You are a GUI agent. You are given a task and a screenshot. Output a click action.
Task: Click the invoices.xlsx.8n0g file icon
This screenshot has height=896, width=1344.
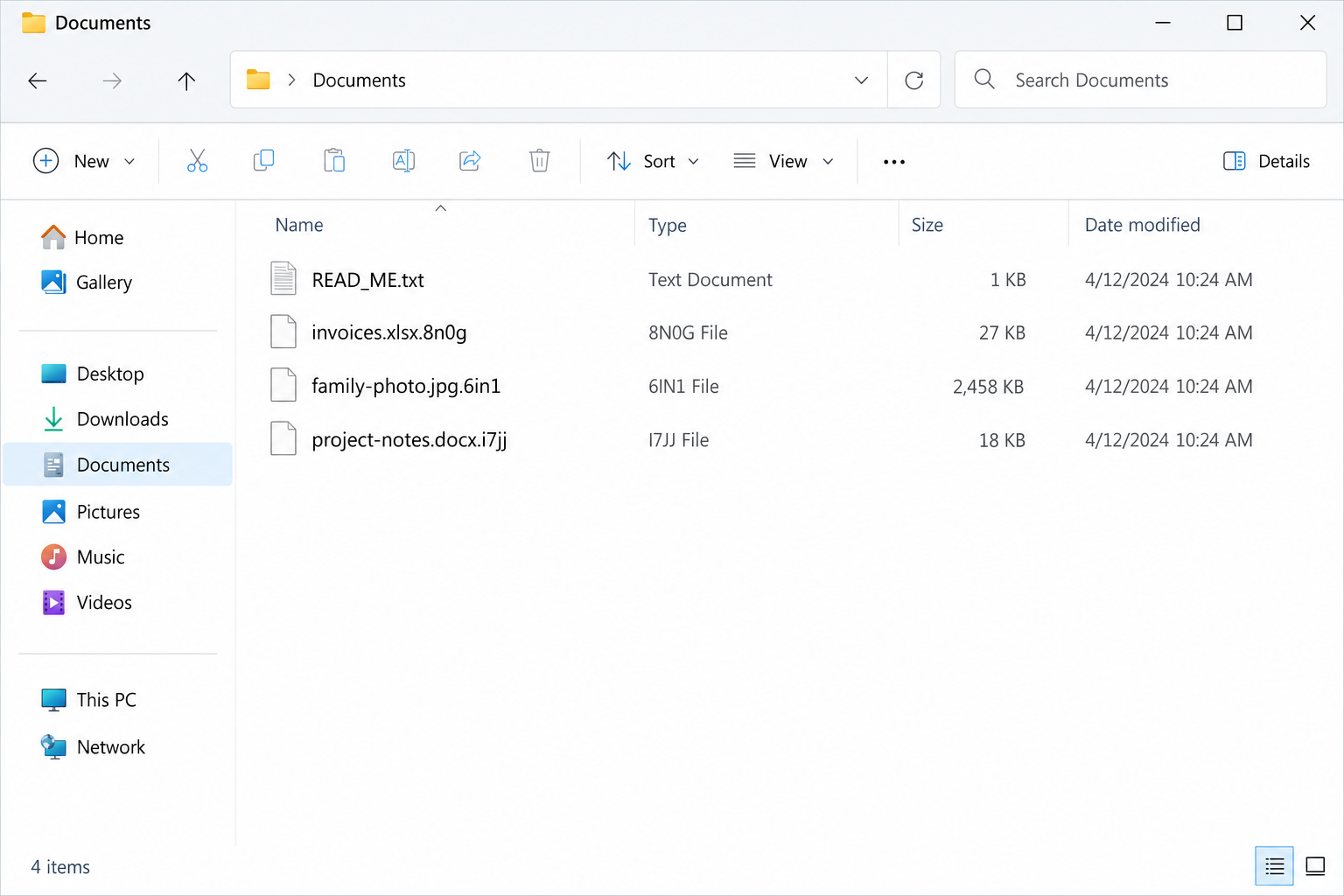point(283,332)
